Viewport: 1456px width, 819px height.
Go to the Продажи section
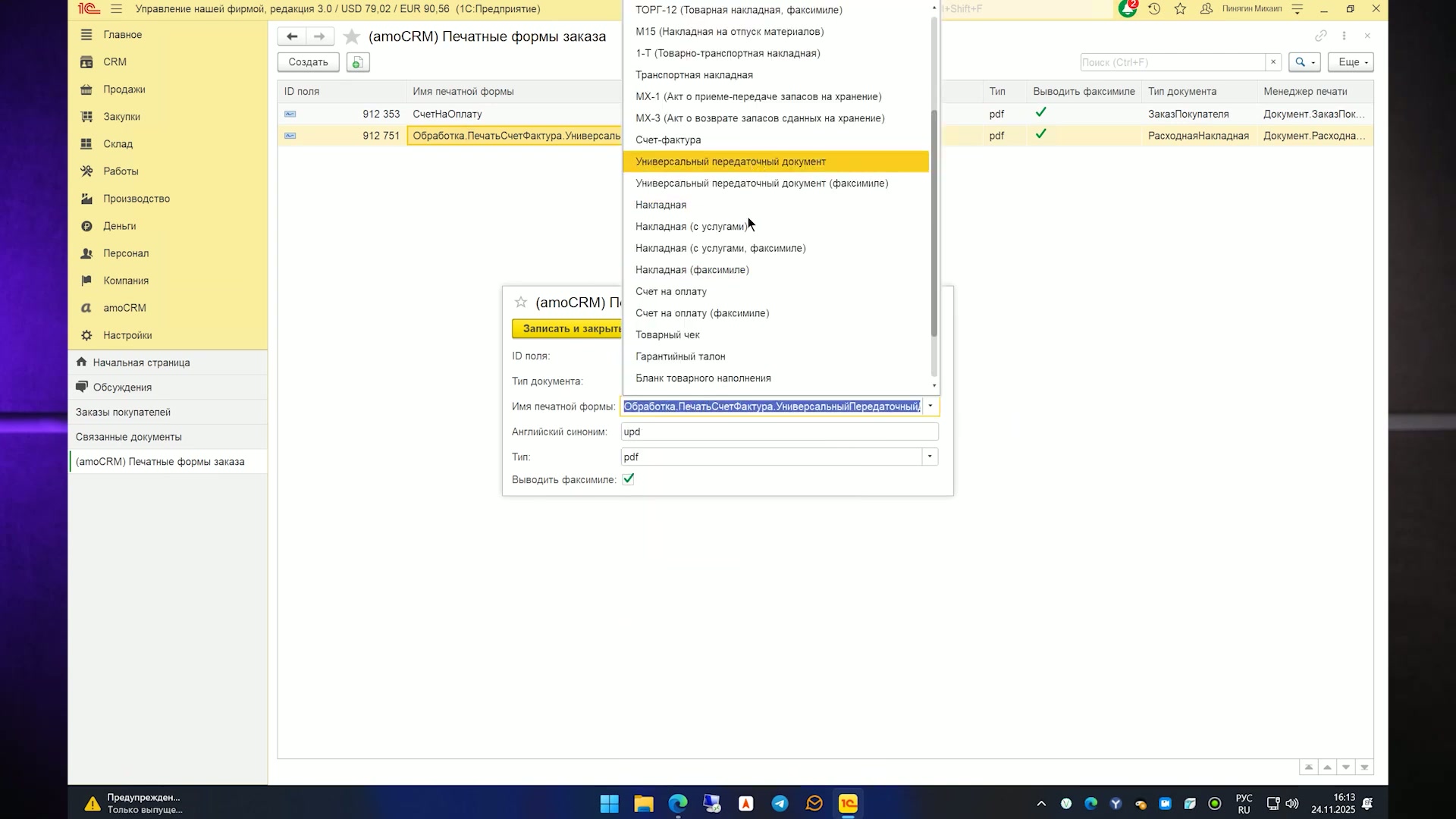pyautogui.click(x=124, y=89)
